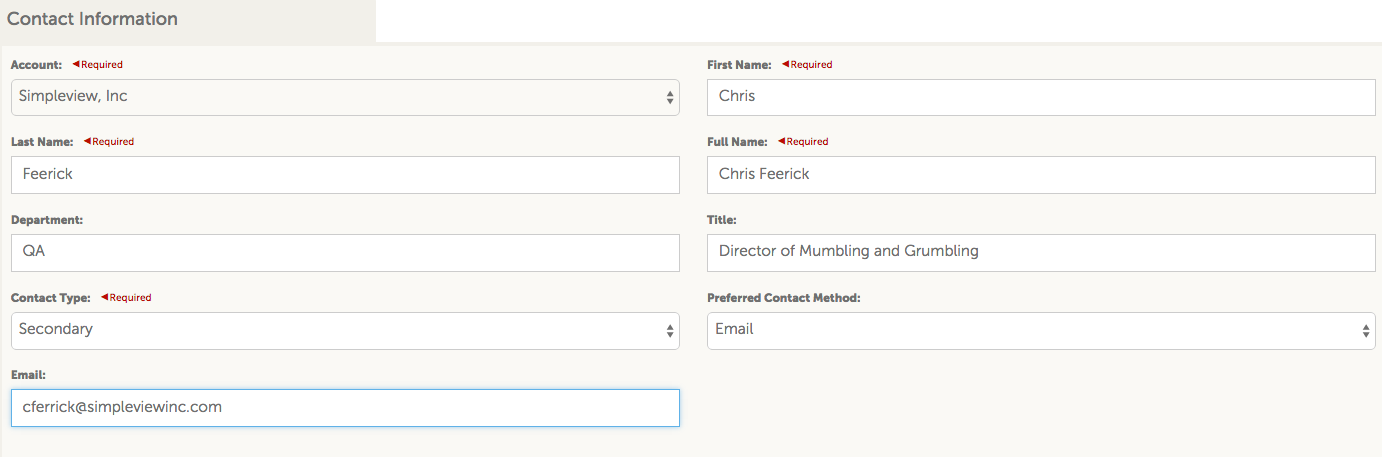This screenshot has width=1382, height=457.
Task: Click the Required marker next to Contact Type
Action: tap(127, 298)
